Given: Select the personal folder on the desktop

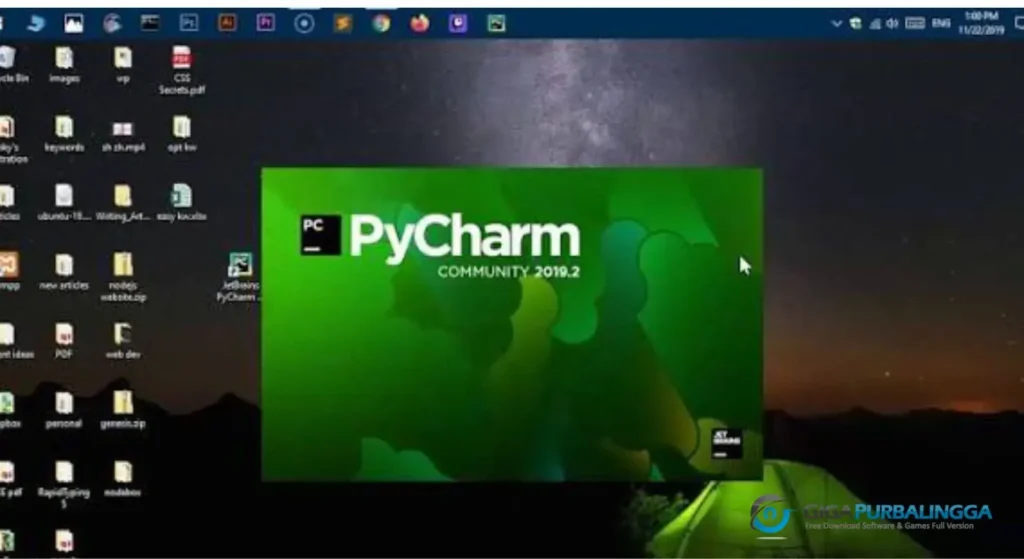Looking at the screenshot, I should click(64, 411).
